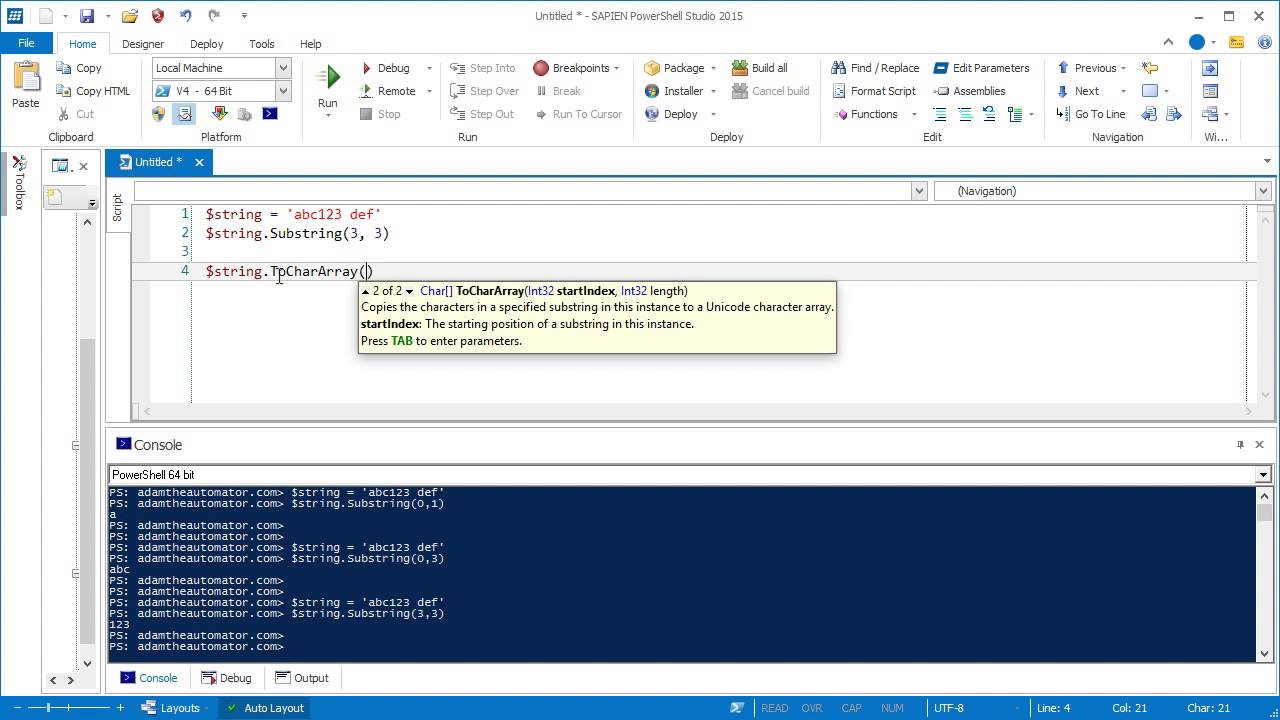Select the Debug tab at the bottom
The height and width of the screenshot is (720, 1280).
[x=227, y=678]
